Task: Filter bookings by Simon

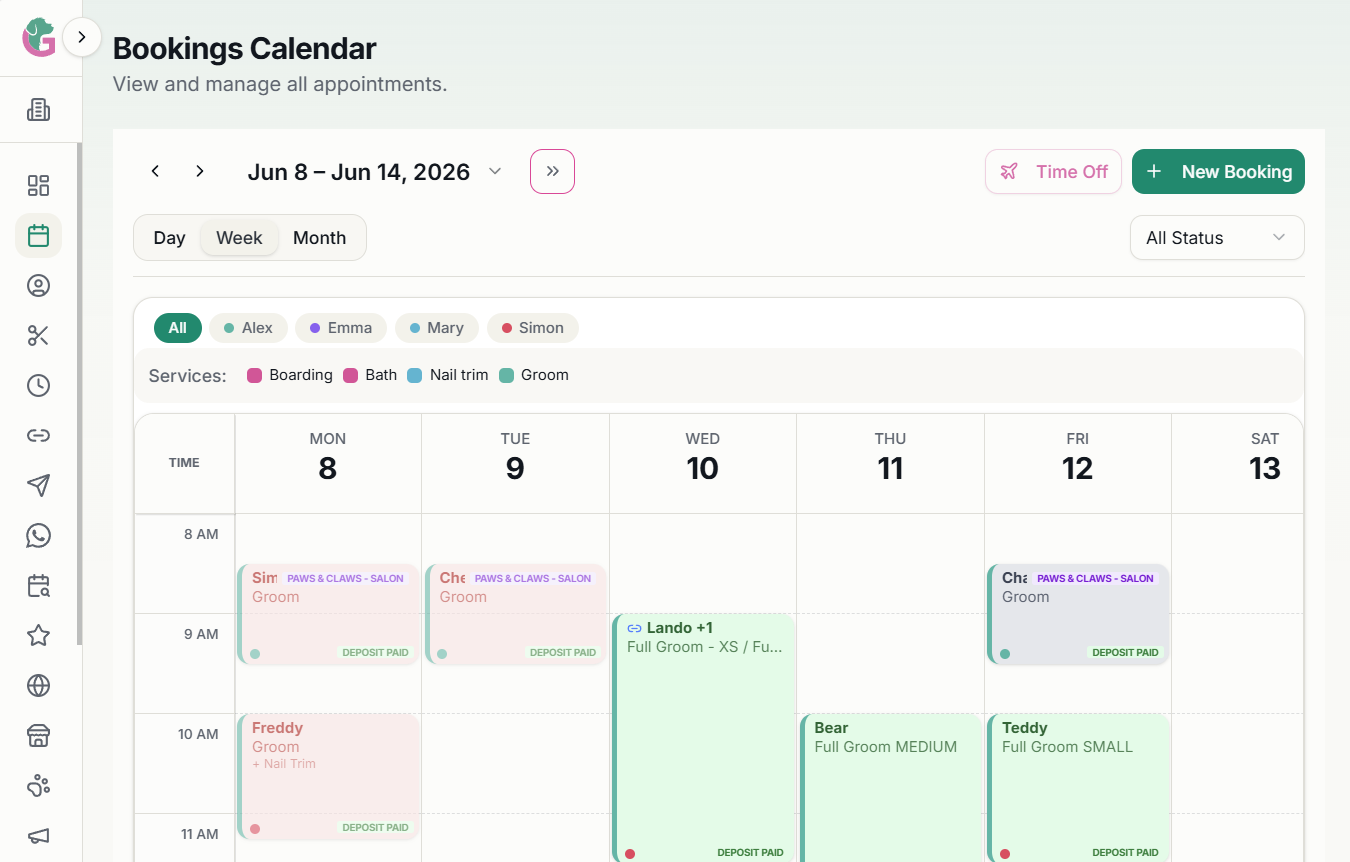Action: [x=533, y=328]
